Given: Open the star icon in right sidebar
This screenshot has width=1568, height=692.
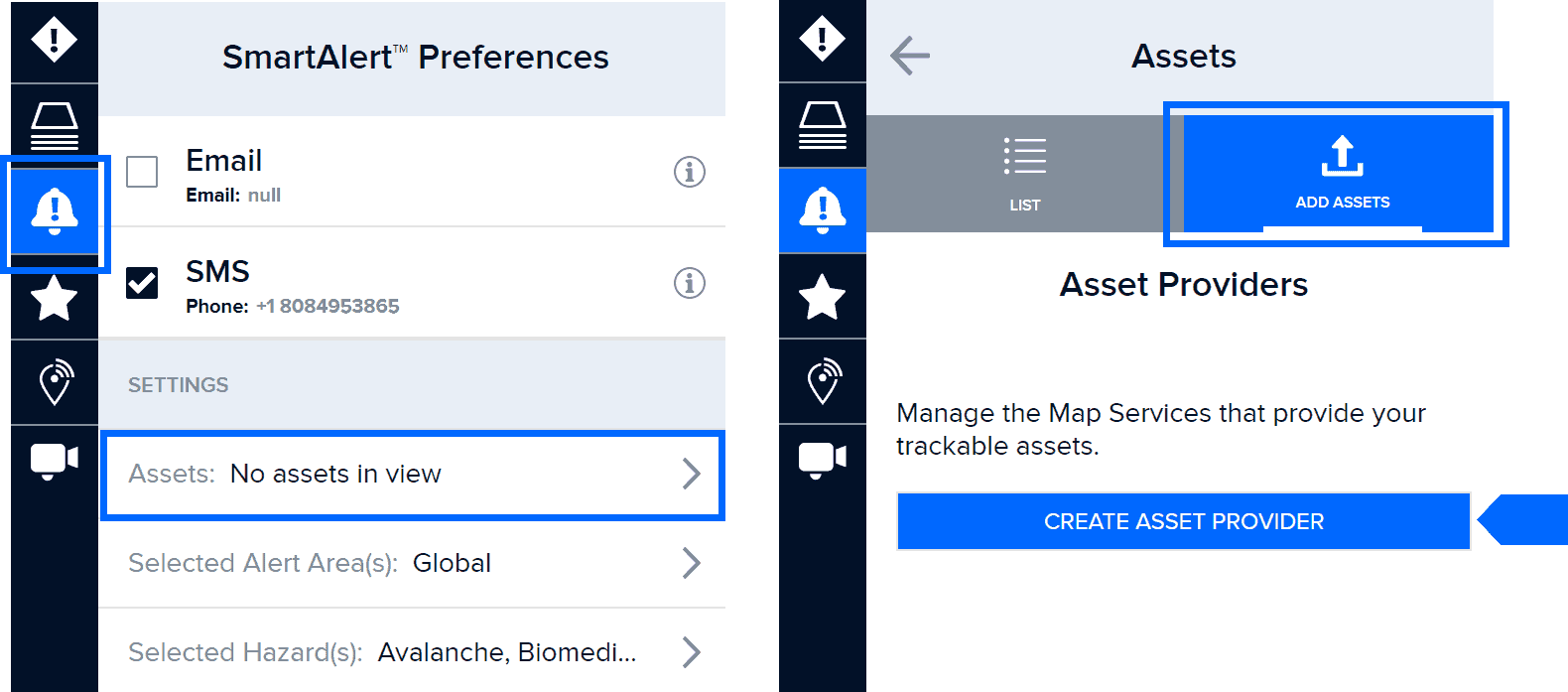Looking at the screenshot, I should click(822, 297).
